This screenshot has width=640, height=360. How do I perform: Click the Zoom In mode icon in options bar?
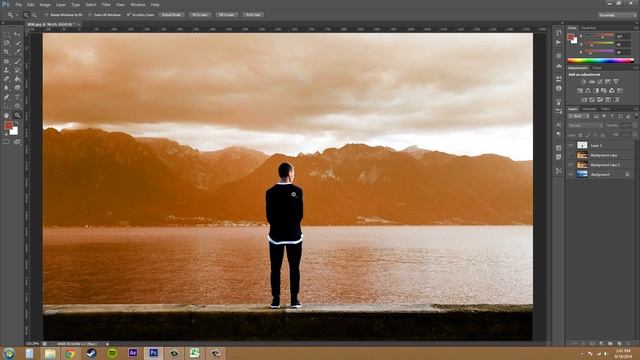[x=26, y=15]
